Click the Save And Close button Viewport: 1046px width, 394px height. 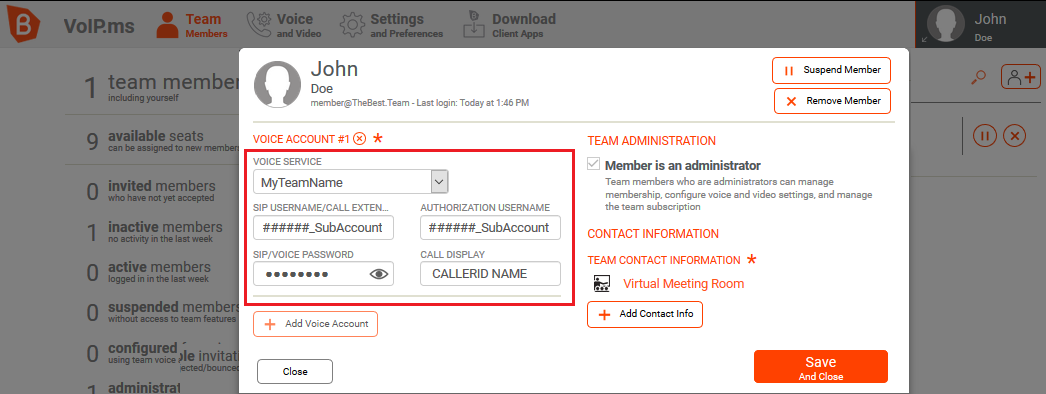click(821, 367)
